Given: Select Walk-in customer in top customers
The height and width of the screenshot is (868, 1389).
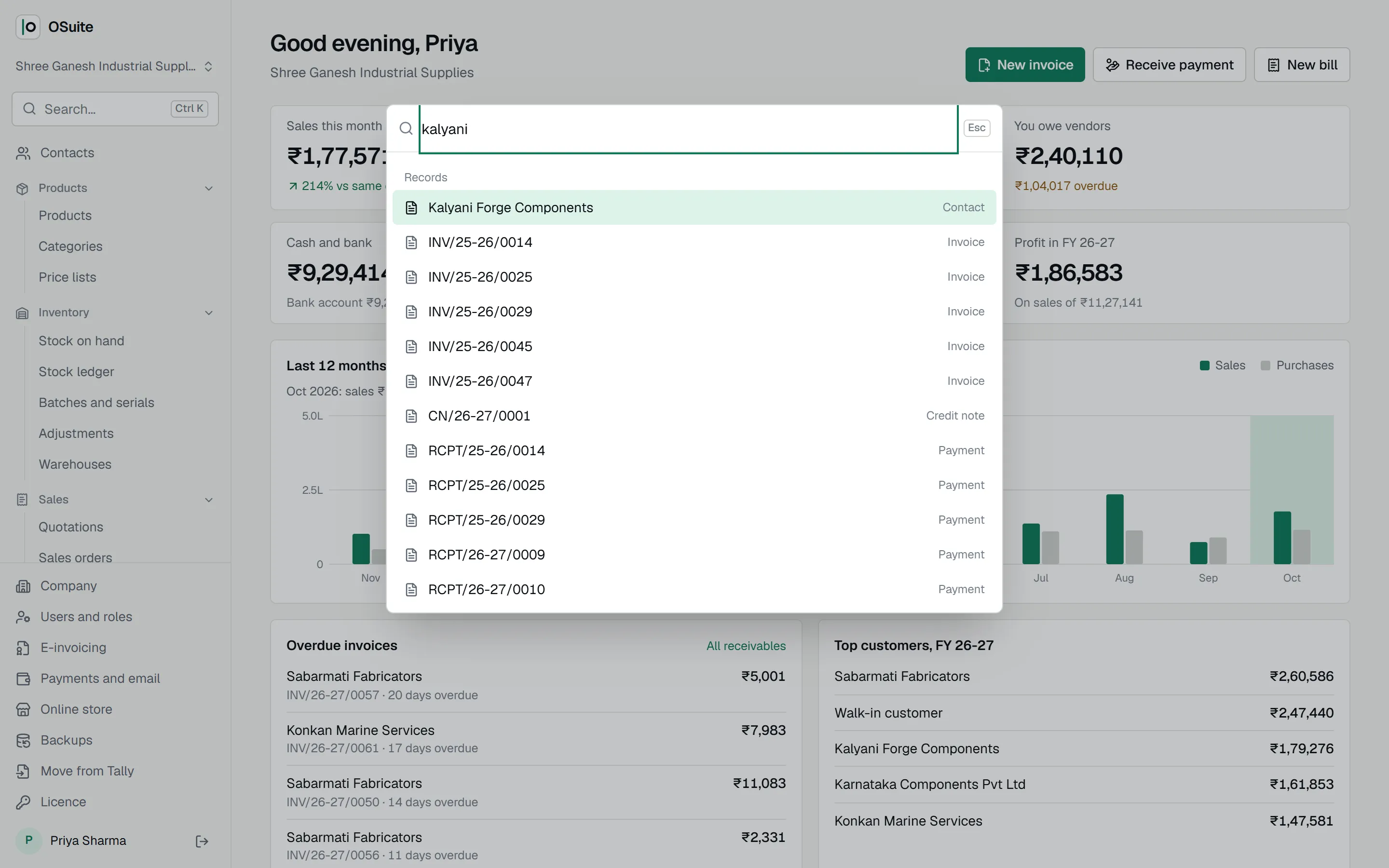Looking at the screenshot, I should (1084, 713).
